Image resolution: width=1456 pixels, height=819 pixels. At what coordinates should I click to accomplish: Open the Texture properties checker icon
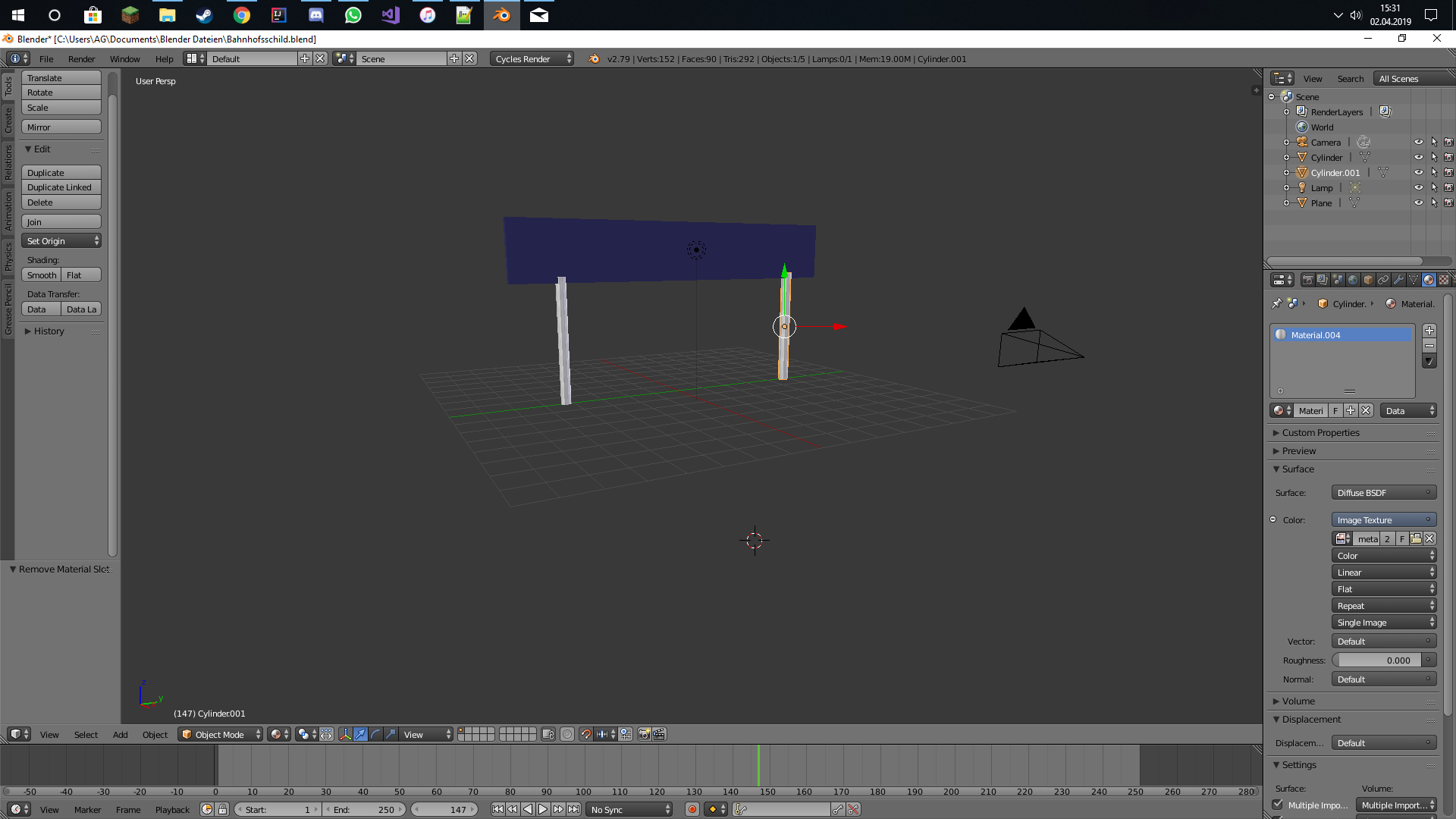click(x=1444, y=280)
